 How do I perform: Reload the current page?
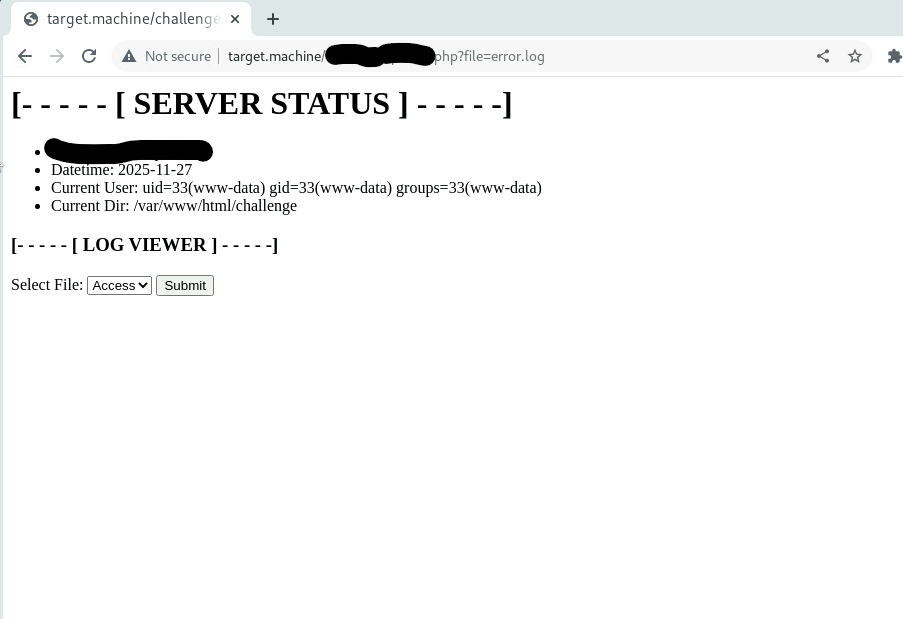coord(89,56)
